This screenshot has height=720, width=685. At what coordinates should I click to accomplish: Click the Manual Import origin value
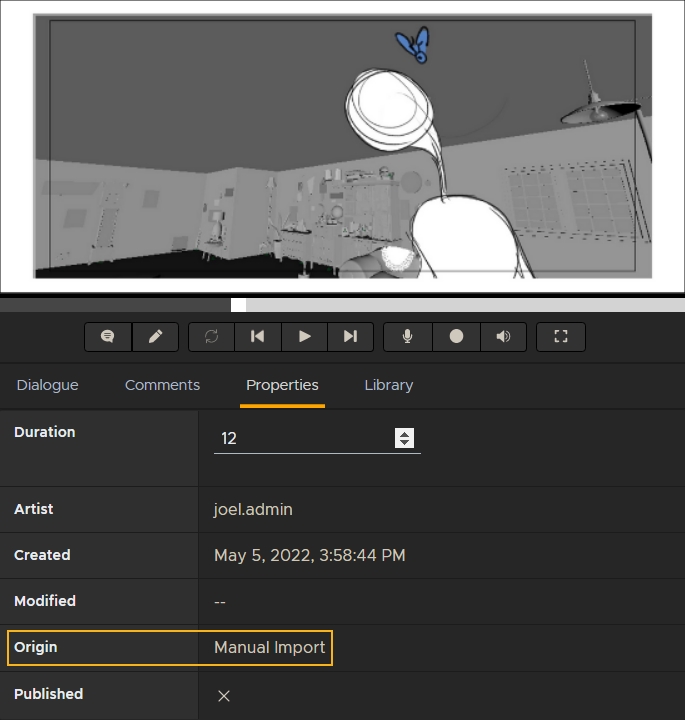[x=270, y=648]
